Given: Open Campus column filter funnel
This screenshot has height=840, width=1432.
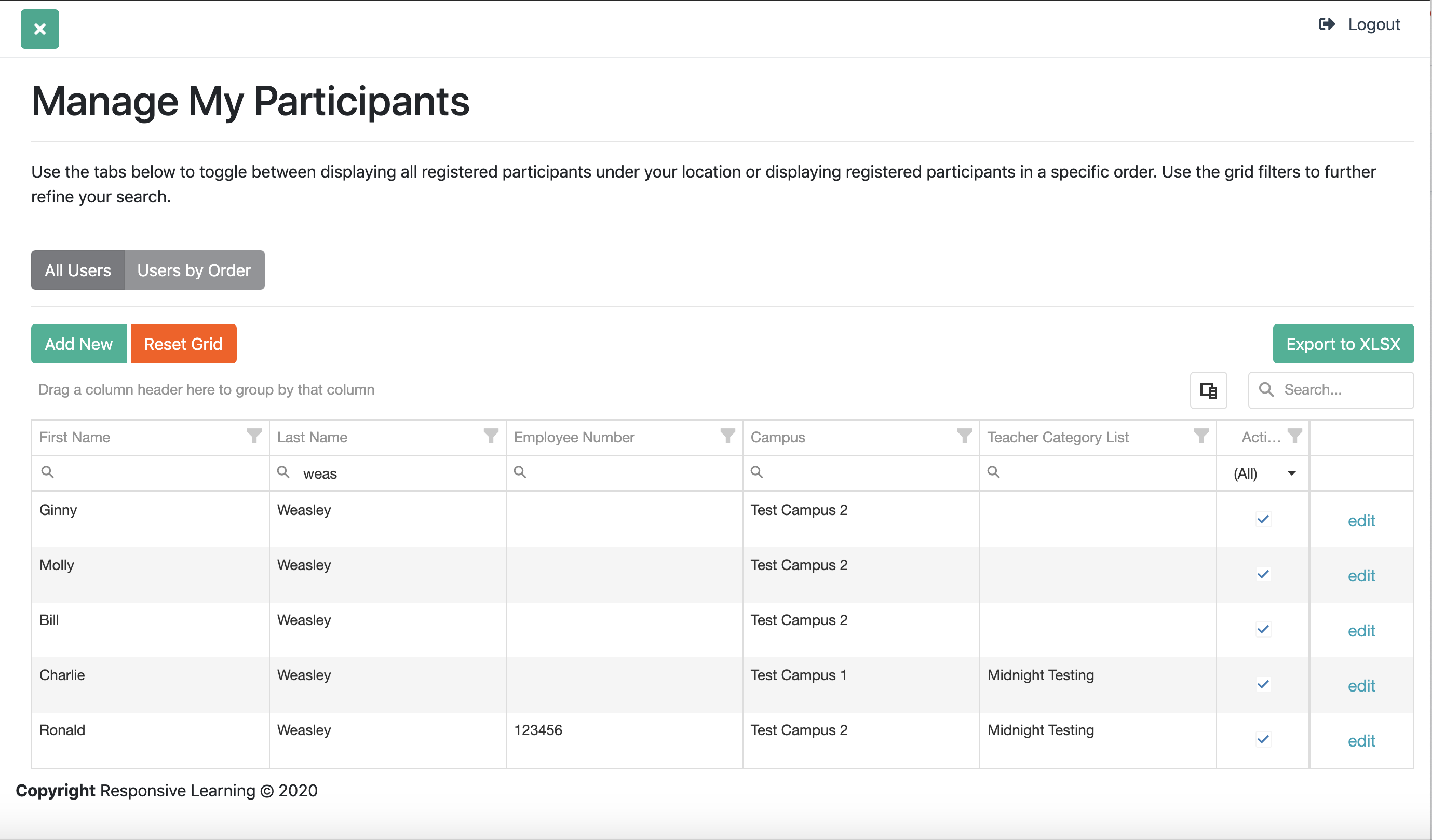Looking at the screenshot, I should (964, 436).
